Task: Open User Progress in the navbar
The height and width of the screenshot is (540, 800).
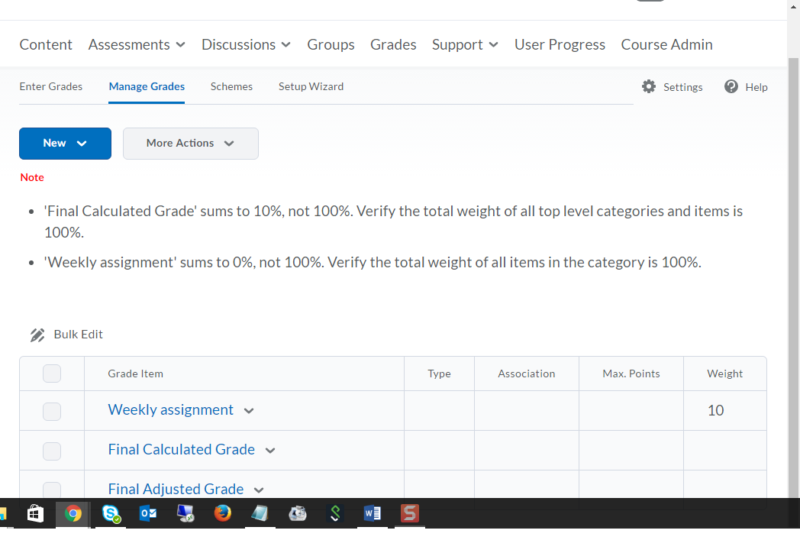Action: [x=559, y=44]
